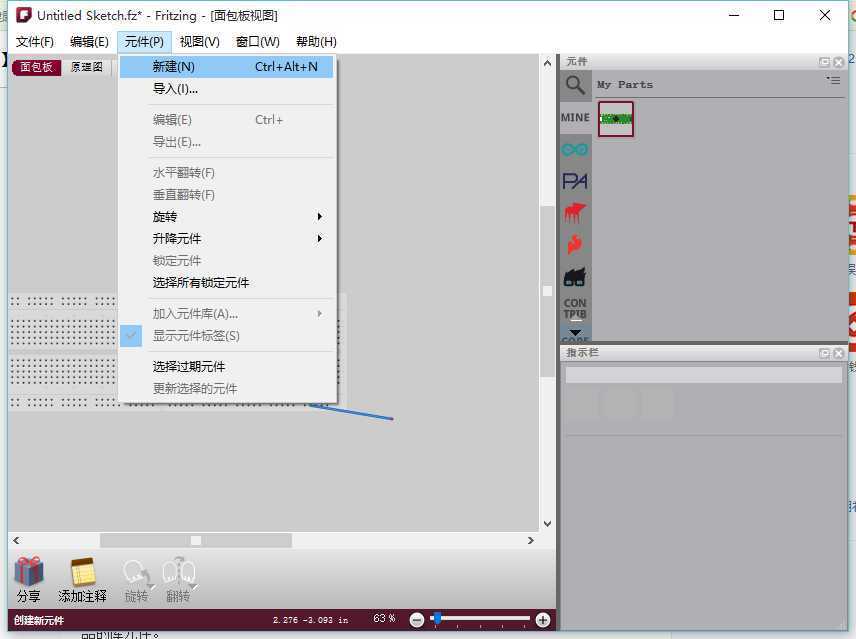Undock the 指示栏 inspector panel
This screenshot has height=639, width=856.
pos(824,354)
